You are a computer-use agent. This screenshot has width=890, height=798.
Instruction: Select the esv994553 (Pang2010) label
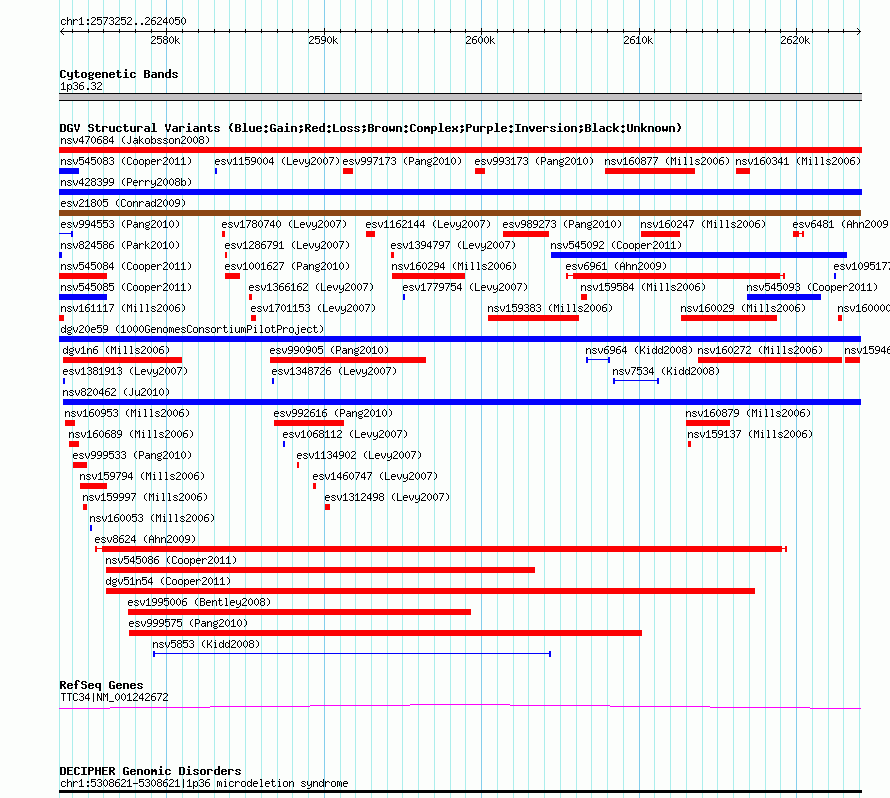coord(120,224)
